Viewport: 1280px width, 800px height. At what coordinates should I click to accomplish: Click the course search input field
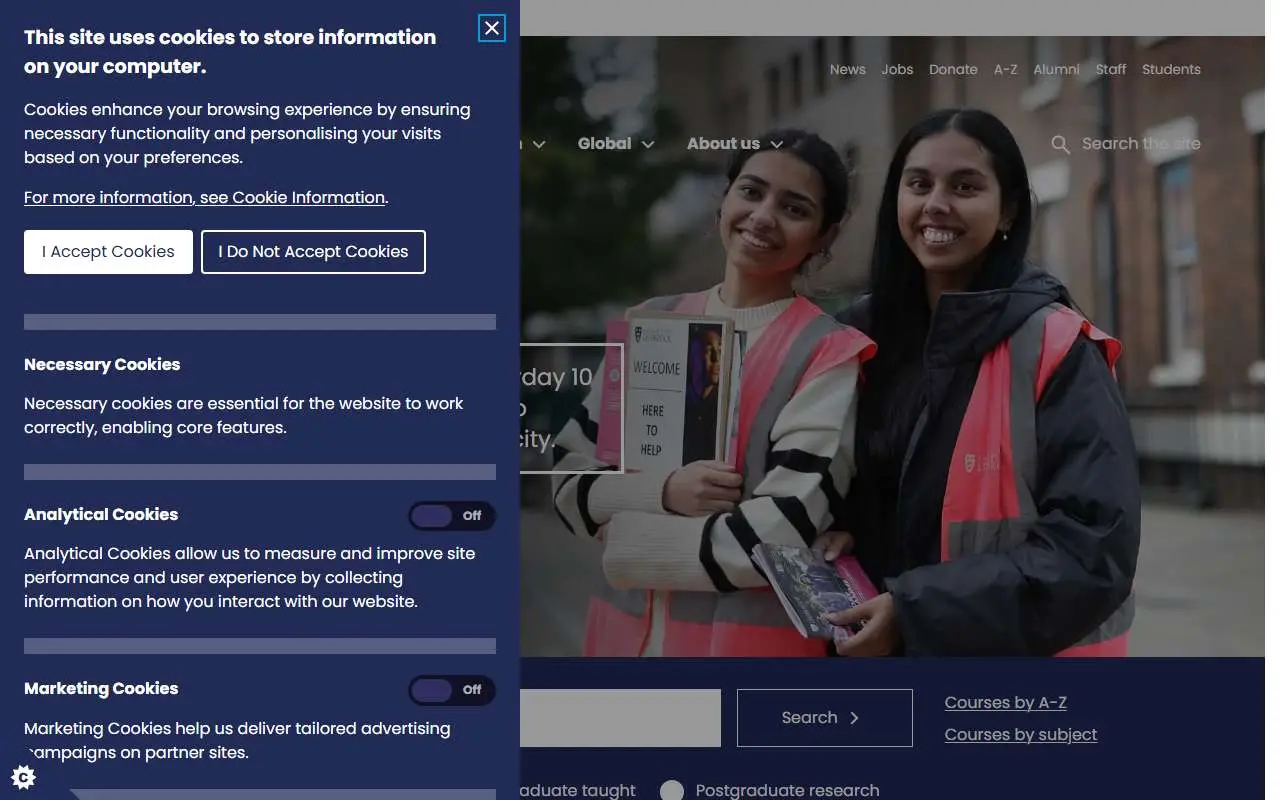click(x=620, y=718)
